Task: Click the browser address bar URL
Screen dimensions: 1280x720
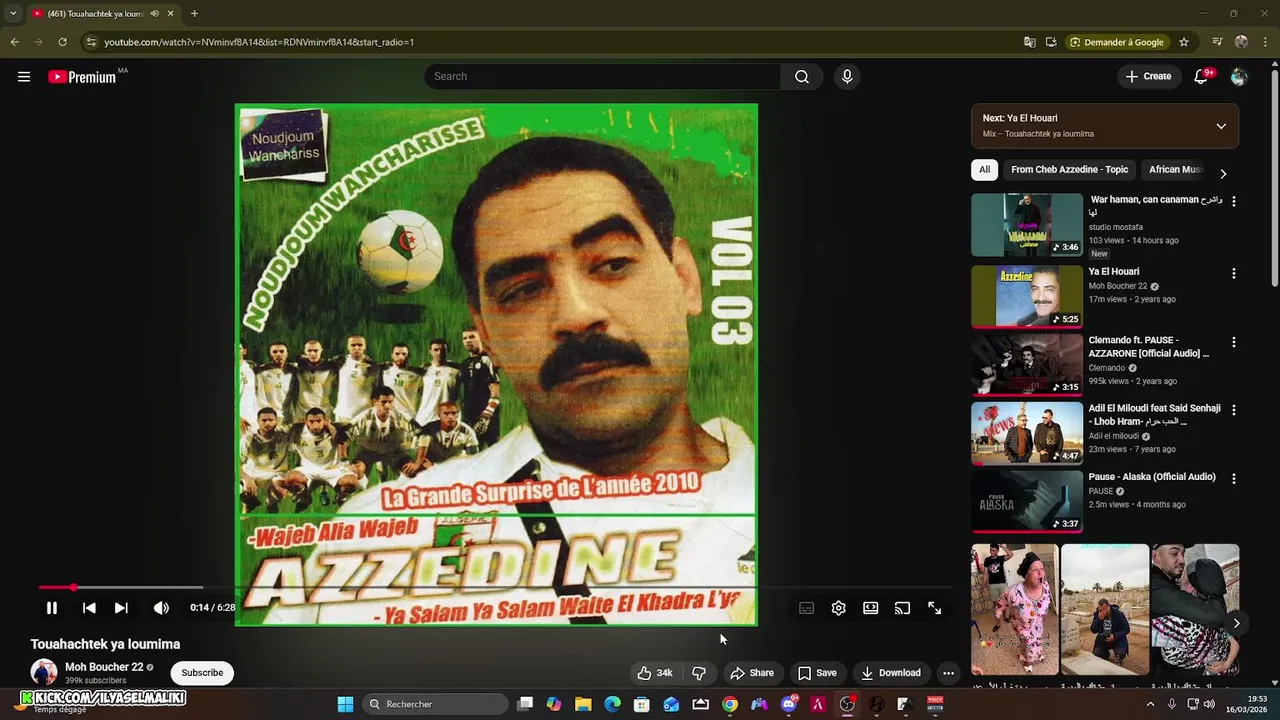Action: pos(259,42)
